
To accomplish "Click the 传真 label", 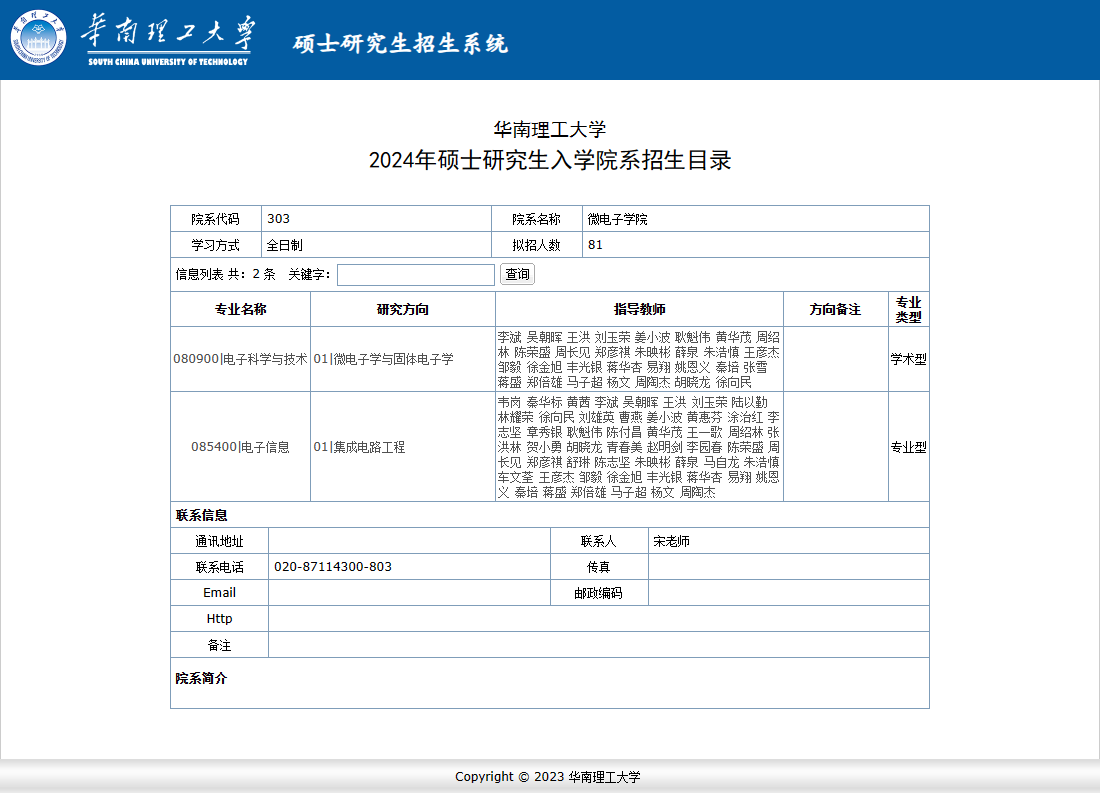I will pos(598,567).
